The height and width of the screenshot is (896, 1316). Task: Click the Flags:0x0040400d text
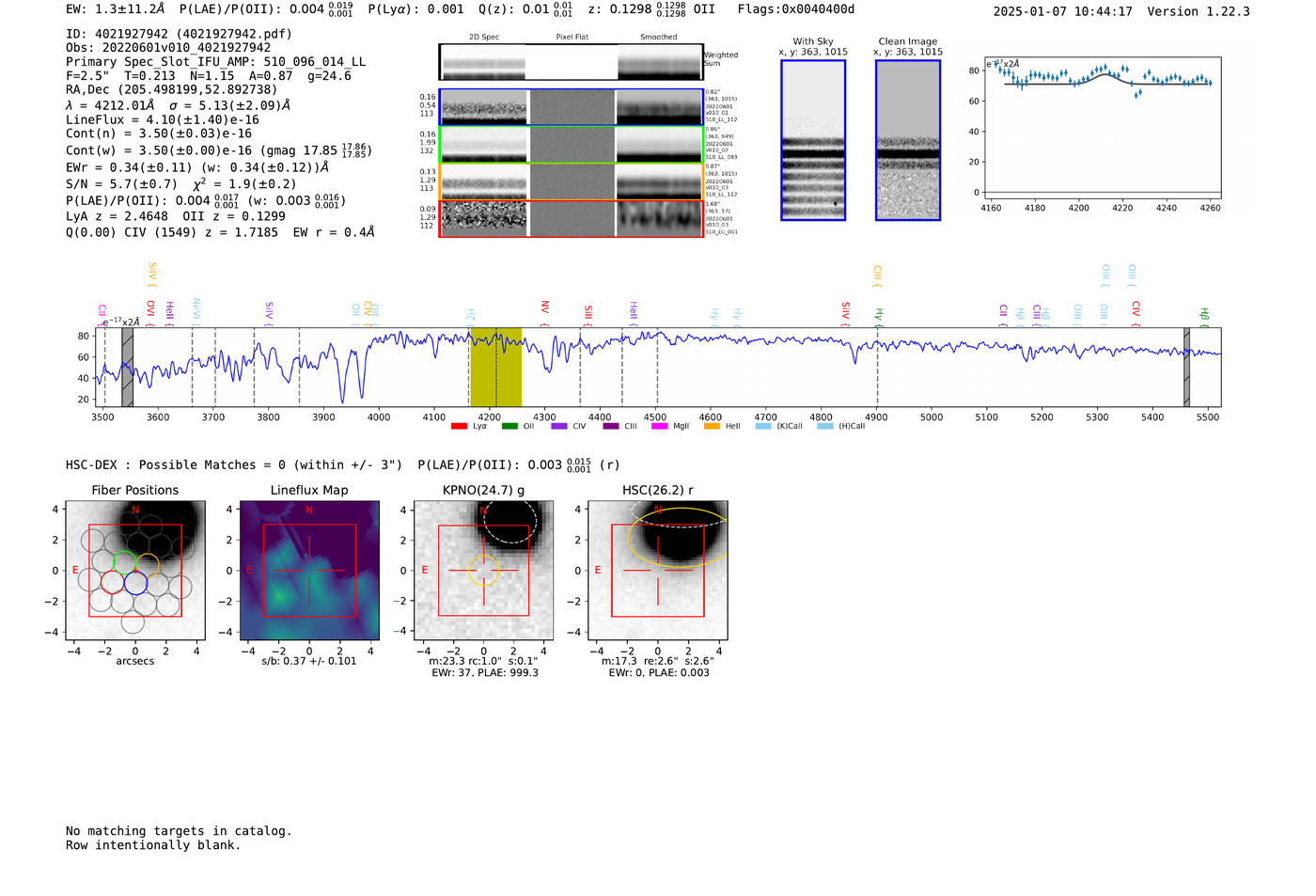(x=796, y=9)
